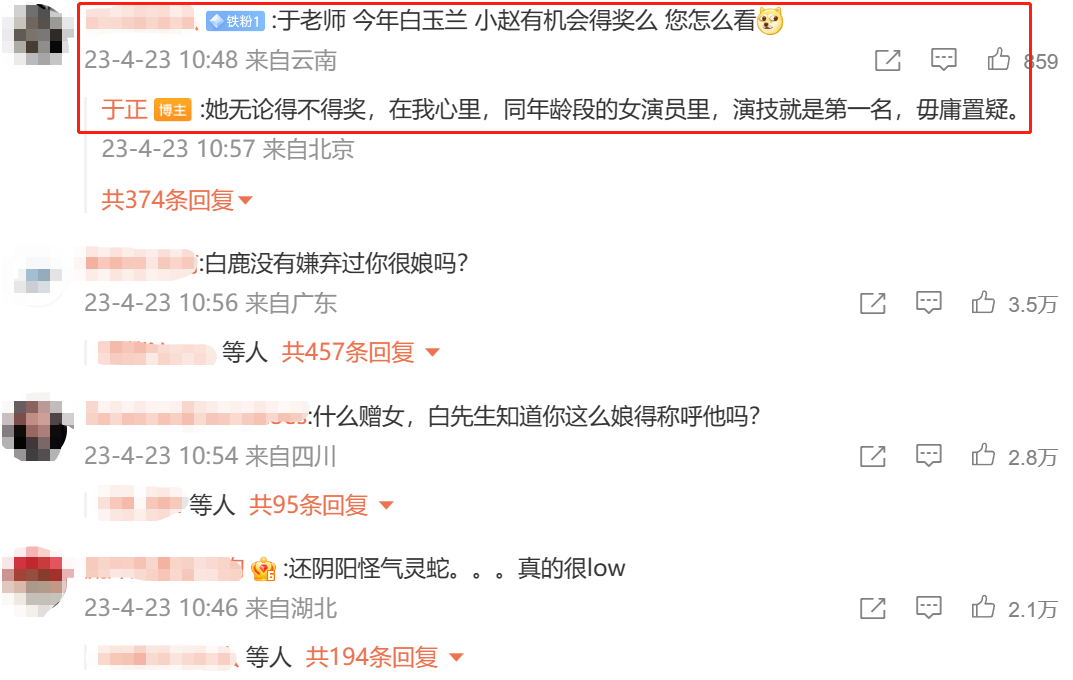Image resolution: width=1073 pixels, height=680 pixels.
Task: Reply to the 阴阳怪气 comment from 湖北
Action: (929, 607)
